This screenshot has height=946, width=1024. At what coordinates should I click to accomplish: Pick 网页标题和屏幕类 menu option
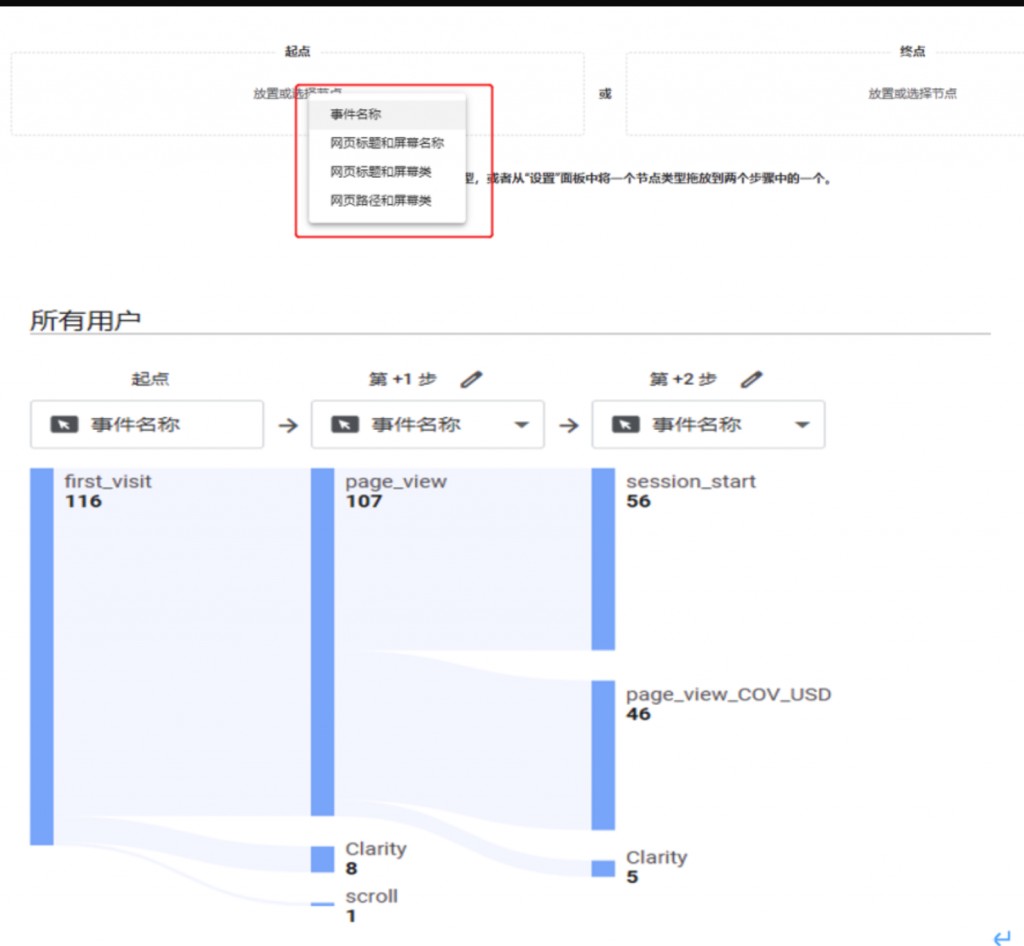click(x=381, y=172)
